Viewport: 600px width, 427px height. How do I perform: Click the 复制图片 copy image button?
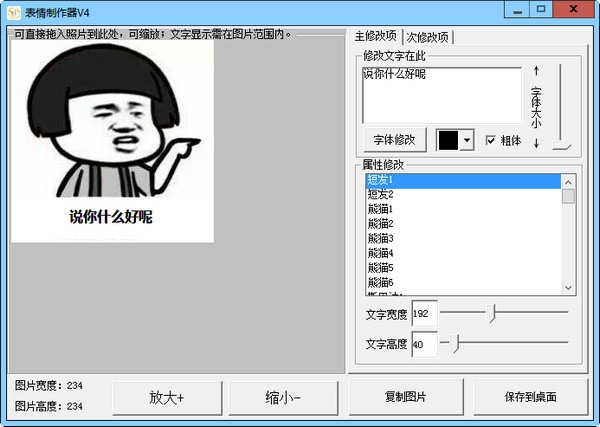tap(406, 397)
